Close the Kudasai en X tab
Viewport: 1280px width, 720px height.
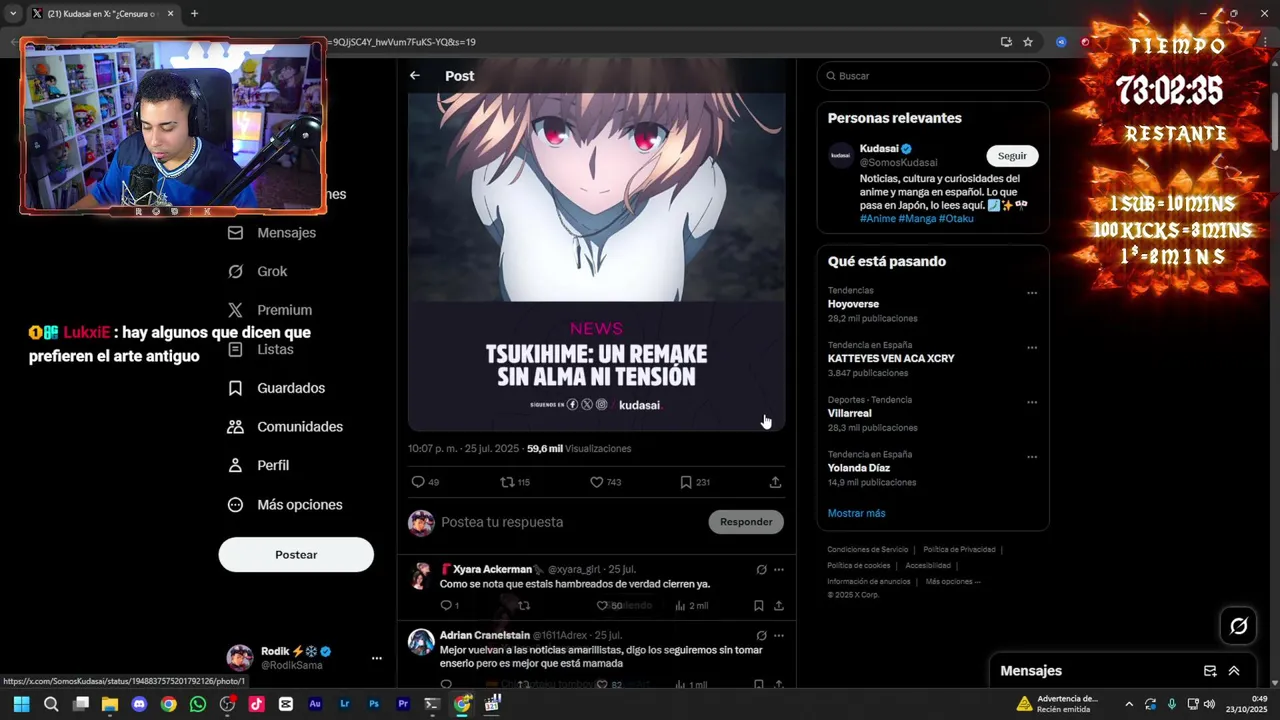pos(170,14)
